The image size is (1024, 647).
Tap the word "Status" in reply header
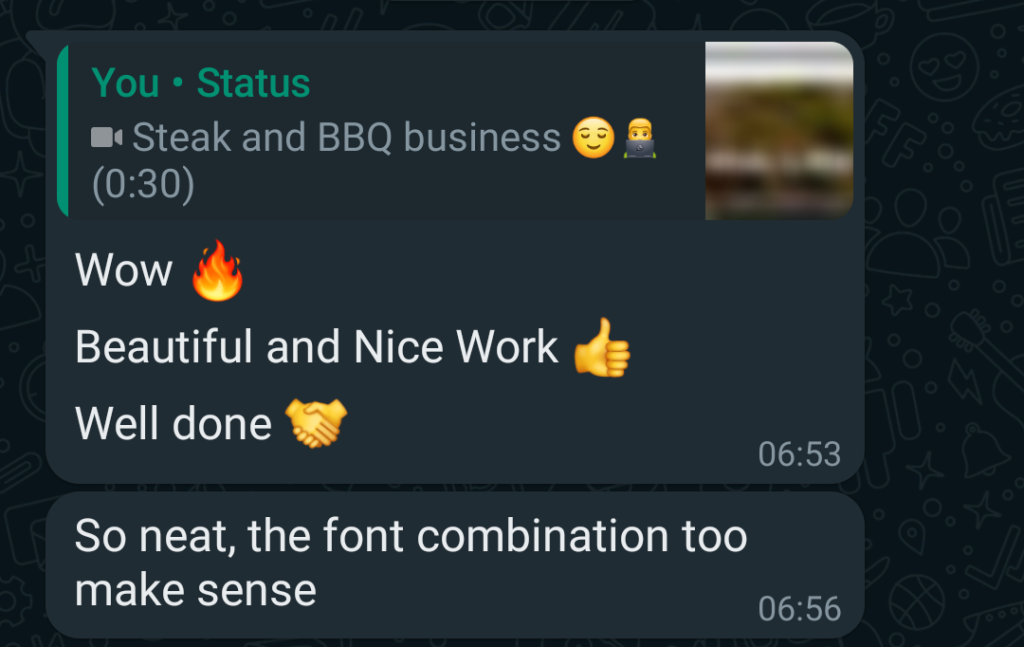click(253, 83)
